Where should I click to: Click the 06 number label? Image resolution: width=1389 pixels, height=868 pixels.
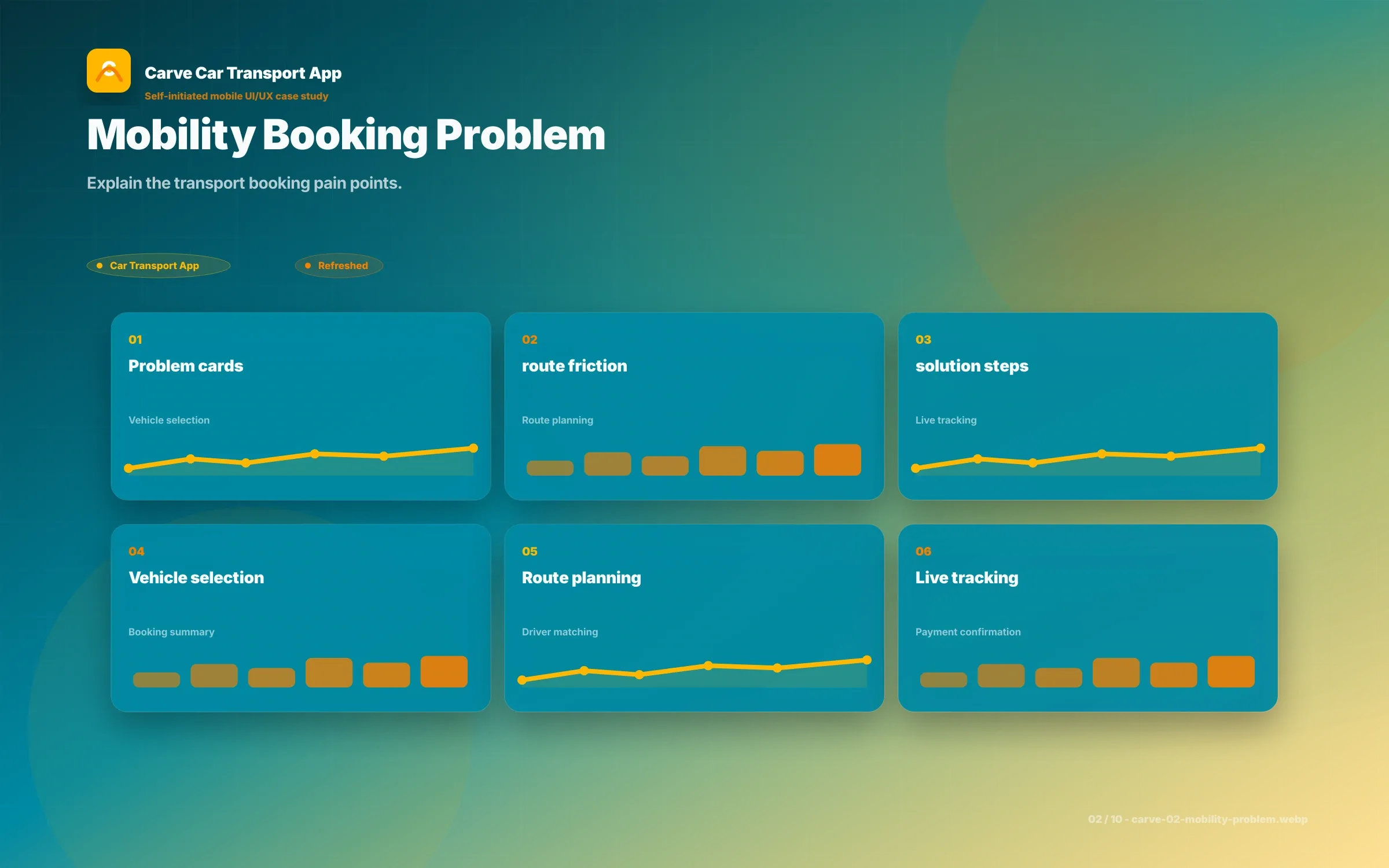(923, 551)
